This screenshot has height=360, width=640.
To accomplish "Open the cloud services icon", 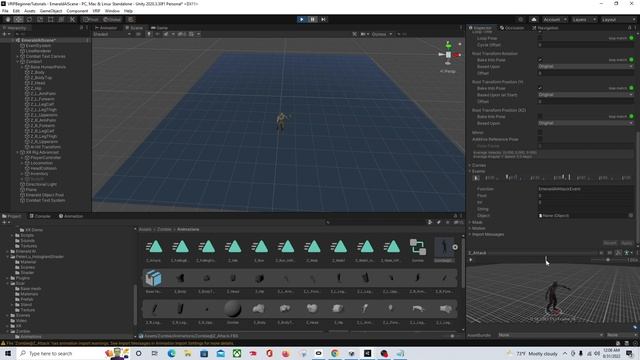I will click(533, 20).
